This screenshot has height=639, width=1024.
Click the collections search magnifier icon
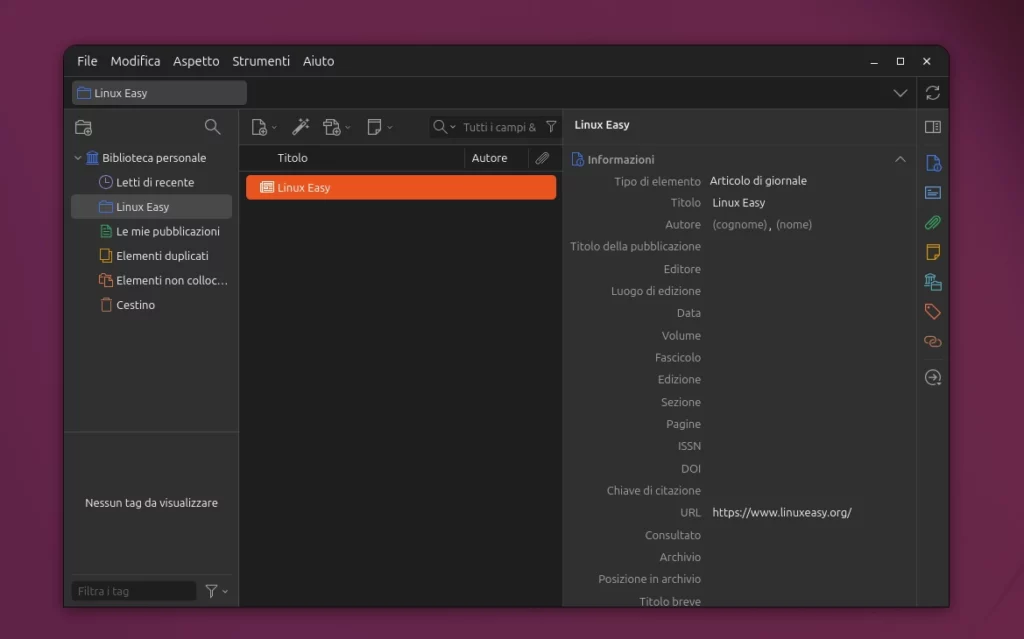[212, 127]
